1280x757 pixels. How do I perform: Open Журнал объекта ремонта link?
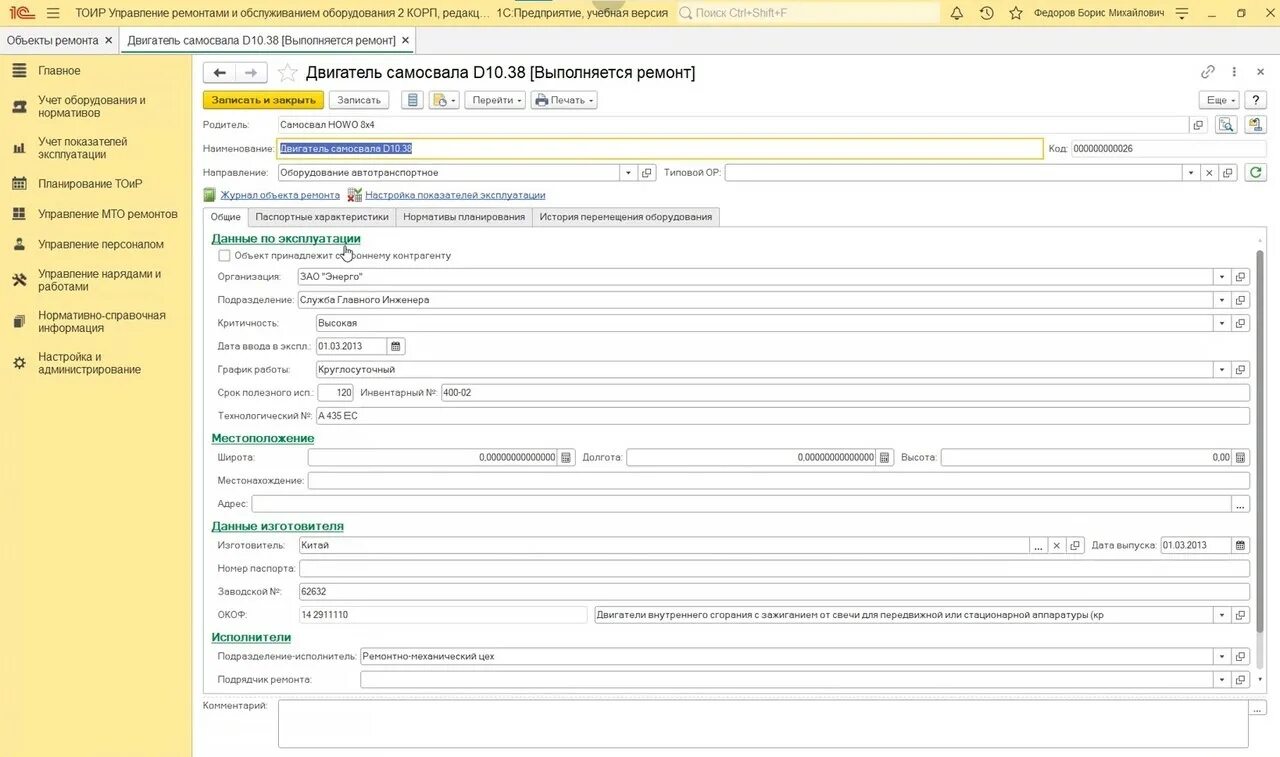coord(280,195)
